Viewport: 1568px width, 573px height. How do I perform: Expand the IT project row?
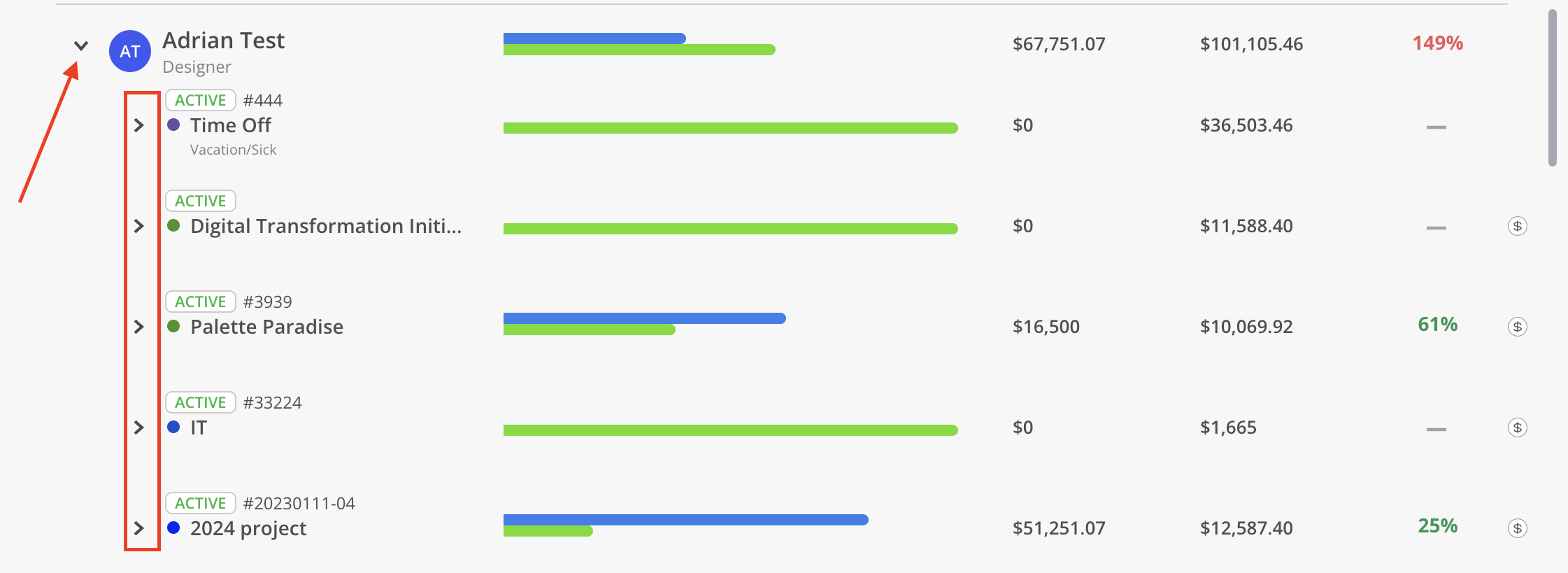coord(138,427)
